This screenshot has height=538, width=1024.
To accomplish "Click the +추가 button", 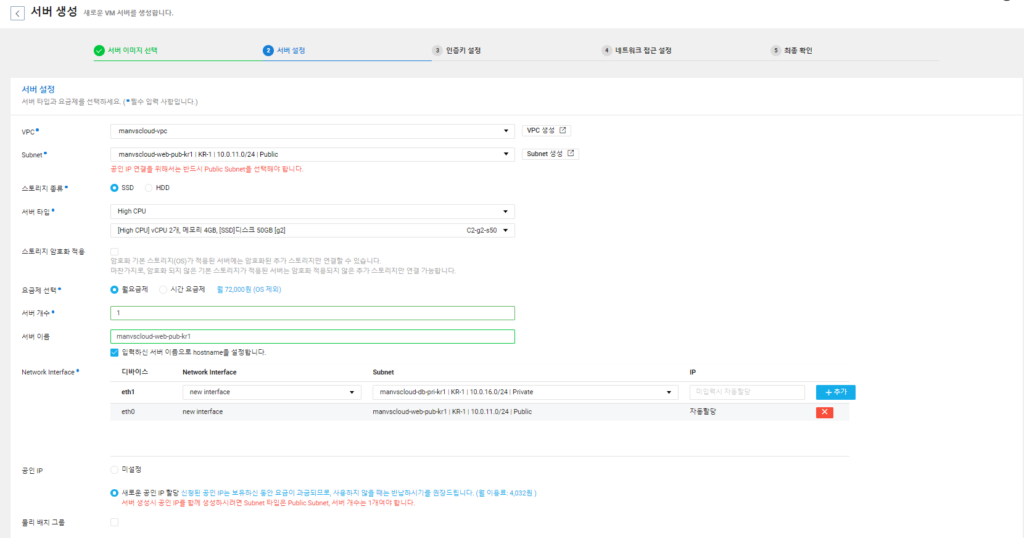I will (835, 392).
